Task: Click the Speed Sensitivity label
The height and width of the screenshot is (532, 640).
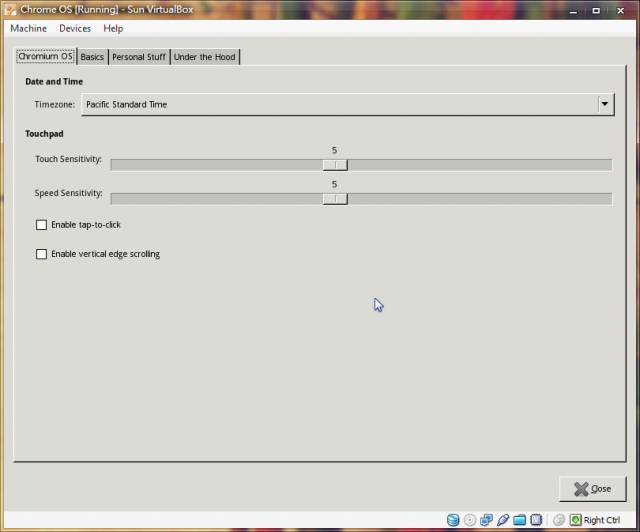Action: pyautogui.click(x=69, y=193)
